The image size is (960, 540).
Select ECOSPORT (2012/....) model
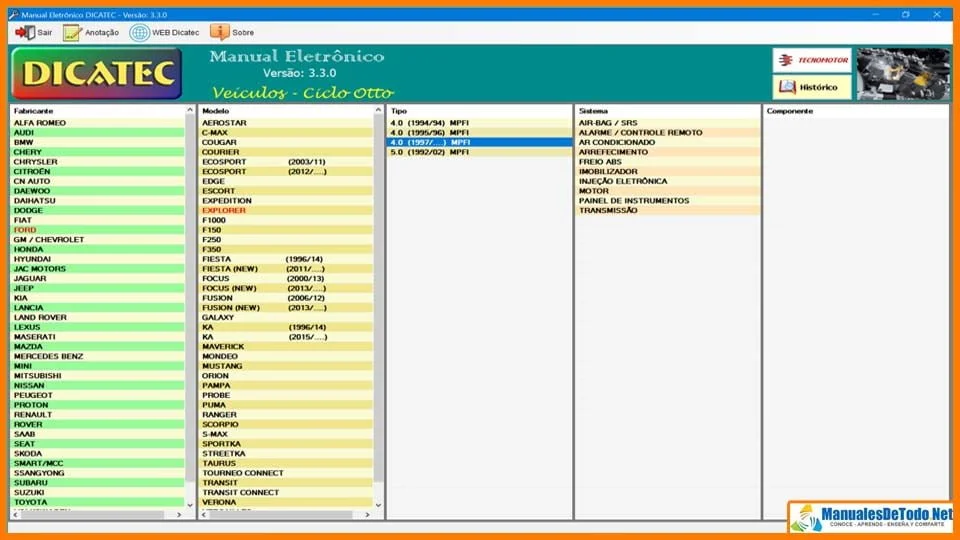[x=287, y=171]
